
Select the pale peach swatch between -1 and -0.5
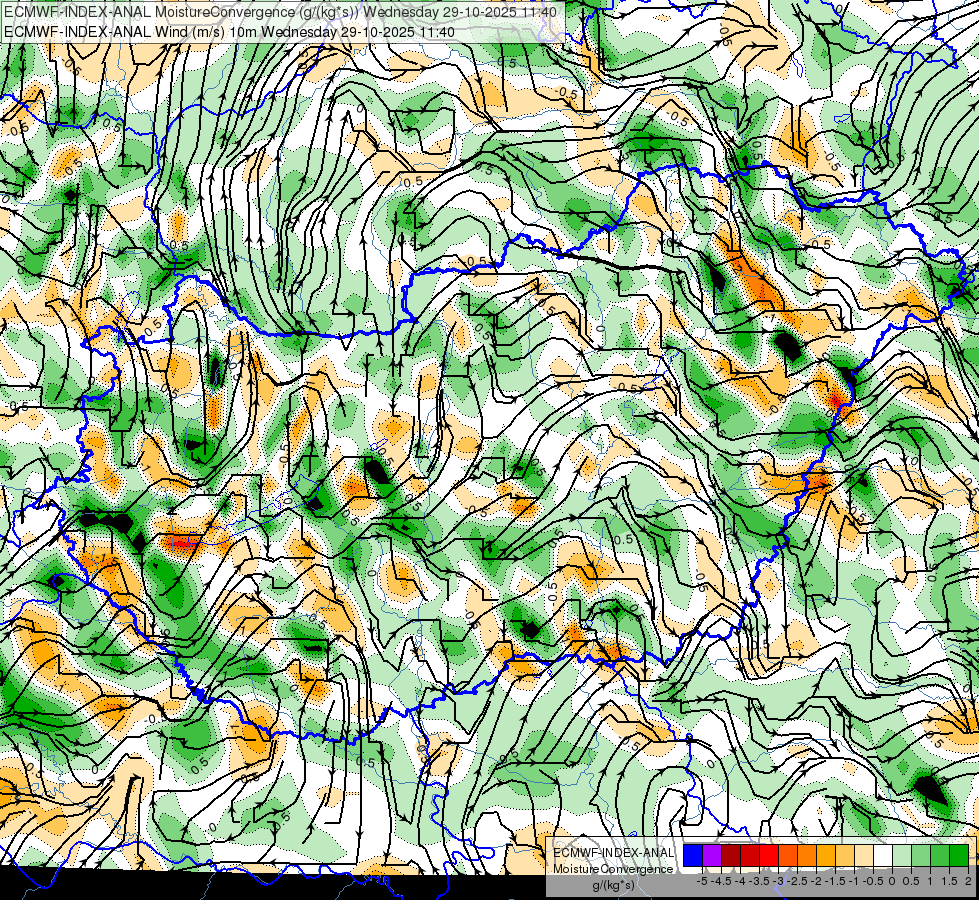(864, 855)
